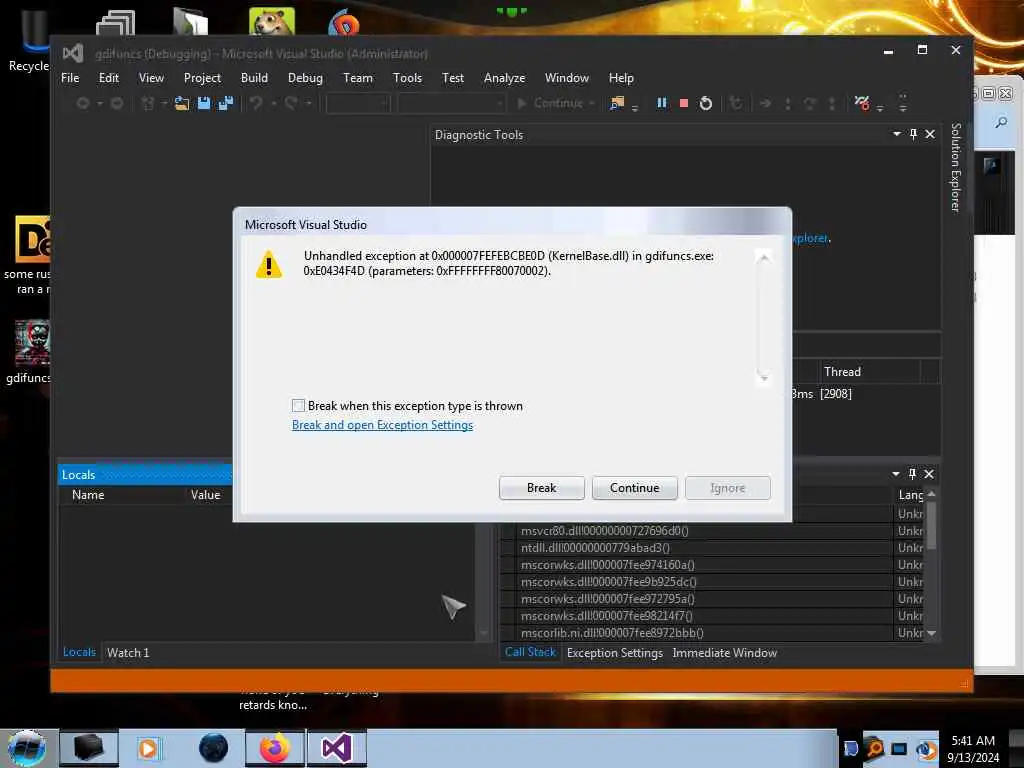
Task: Click the Thread column header in Diagnostic Tools
Action: point(869,372)
